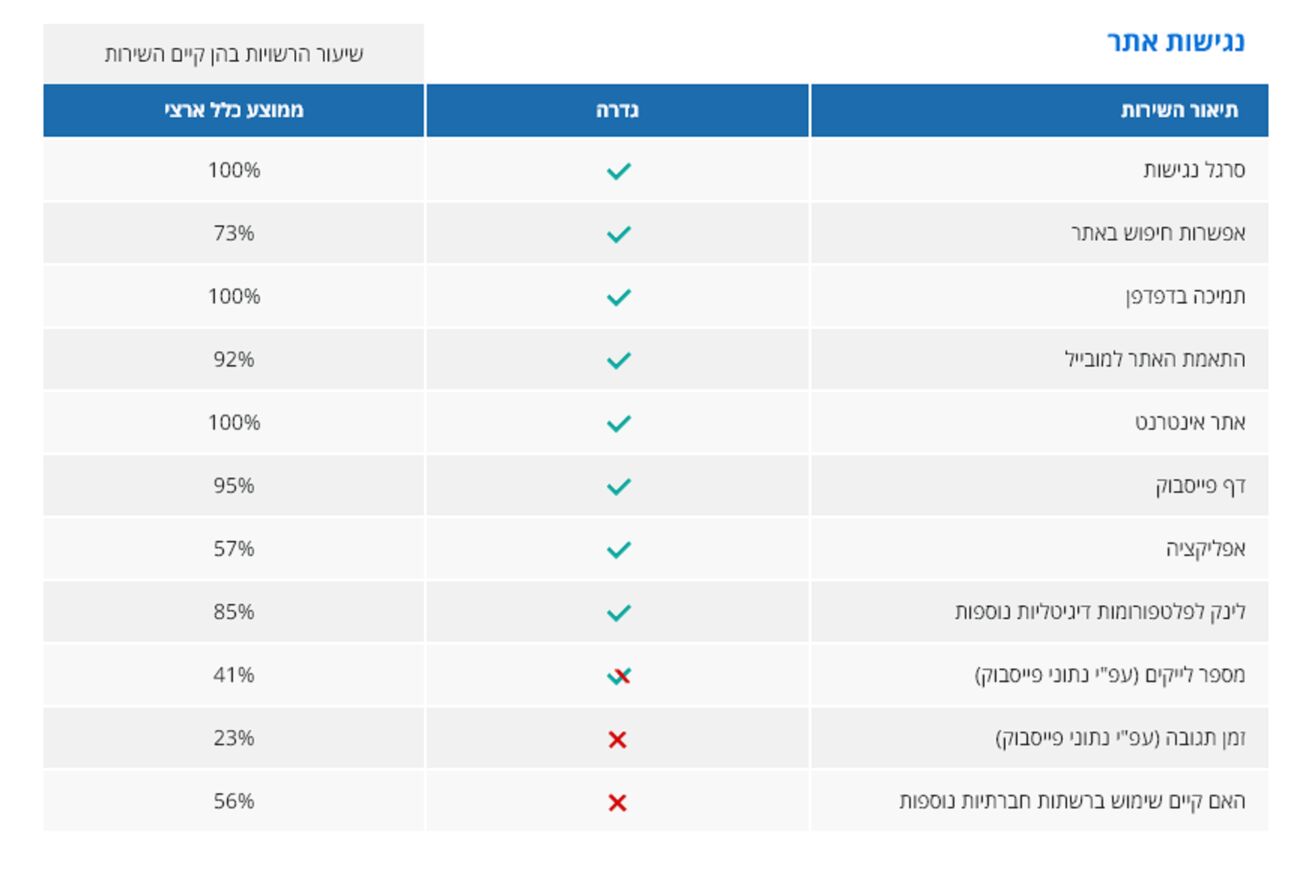Viewport: 1300px width, 894px height.
Task: Click the checkmark icon for סרגל נגישות
Action: coord(618,171)
